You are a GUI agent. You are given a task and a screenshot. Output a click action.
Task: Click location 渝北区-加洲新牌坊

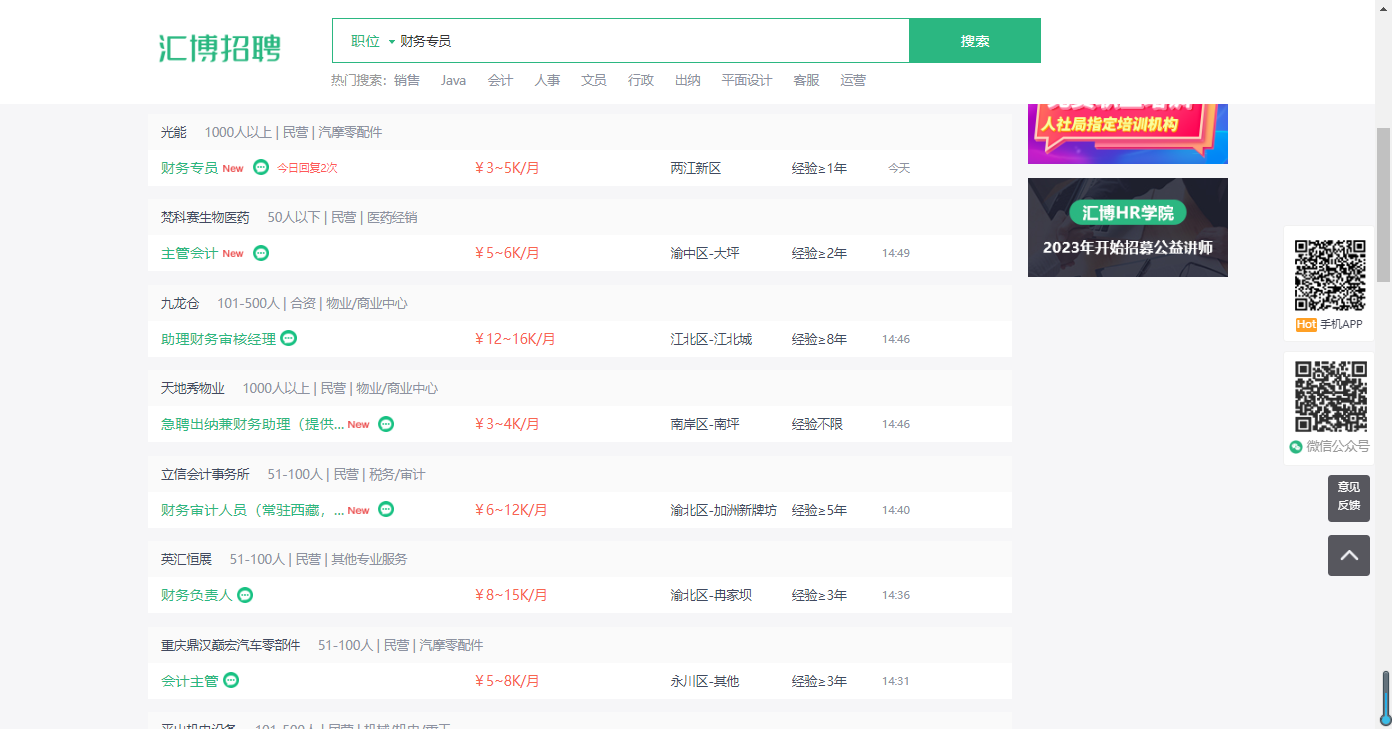pos(723,510)
